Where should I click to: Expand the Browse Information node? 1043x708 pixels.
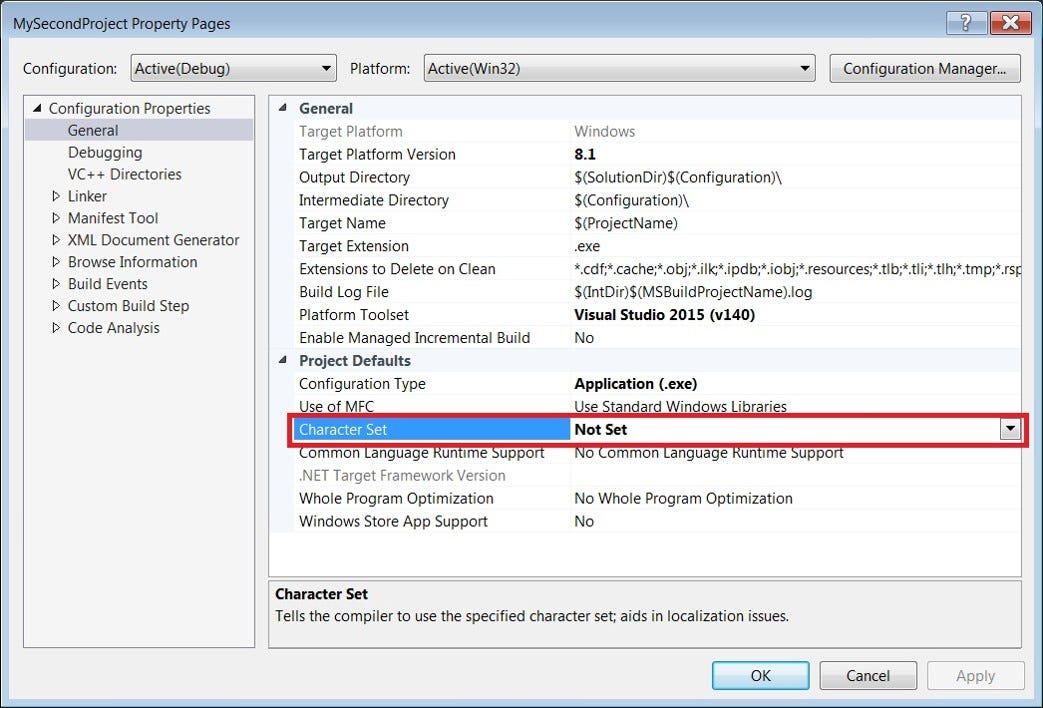point(58,262)
